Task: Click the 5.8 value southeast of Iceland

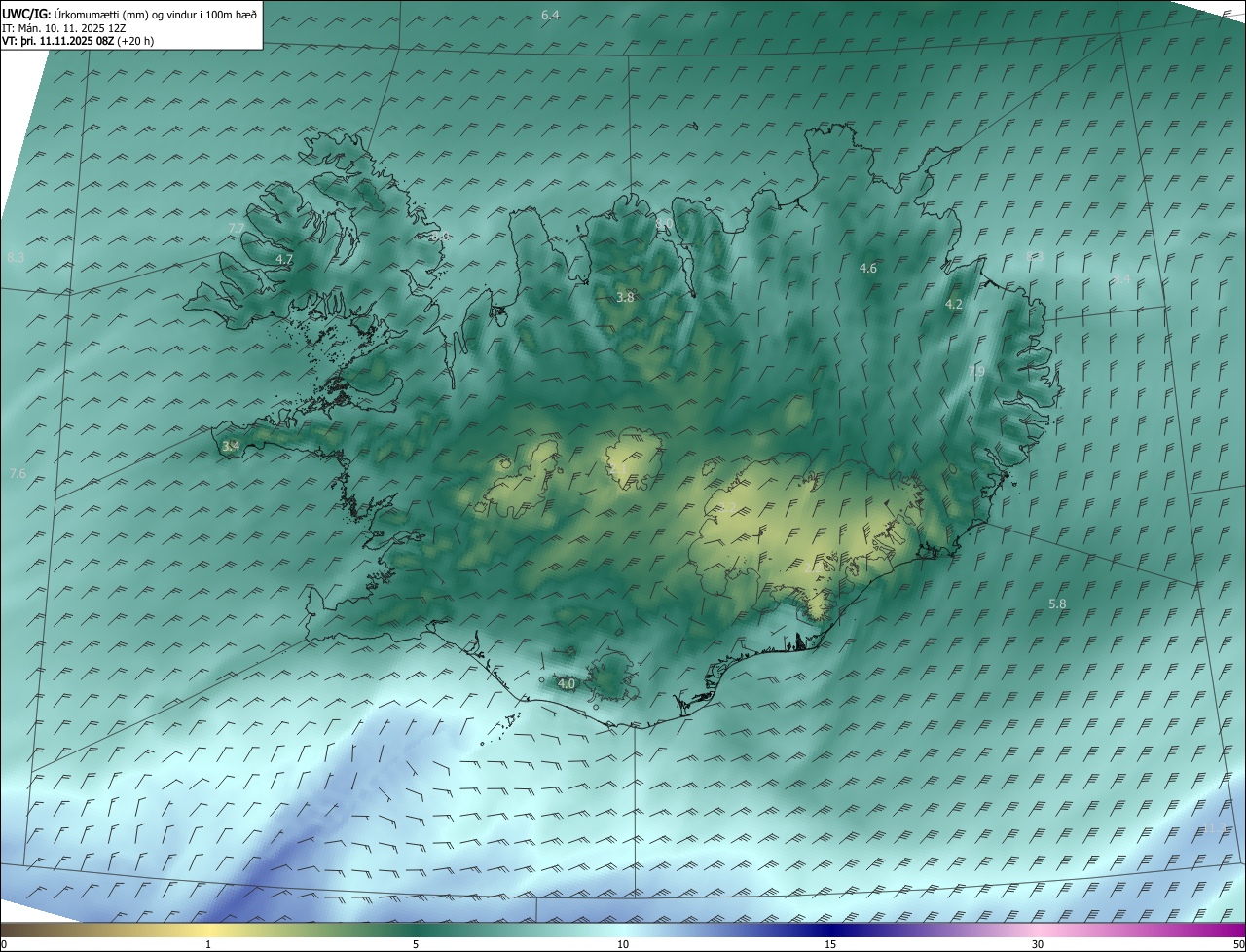Action: coord(1057,604)
